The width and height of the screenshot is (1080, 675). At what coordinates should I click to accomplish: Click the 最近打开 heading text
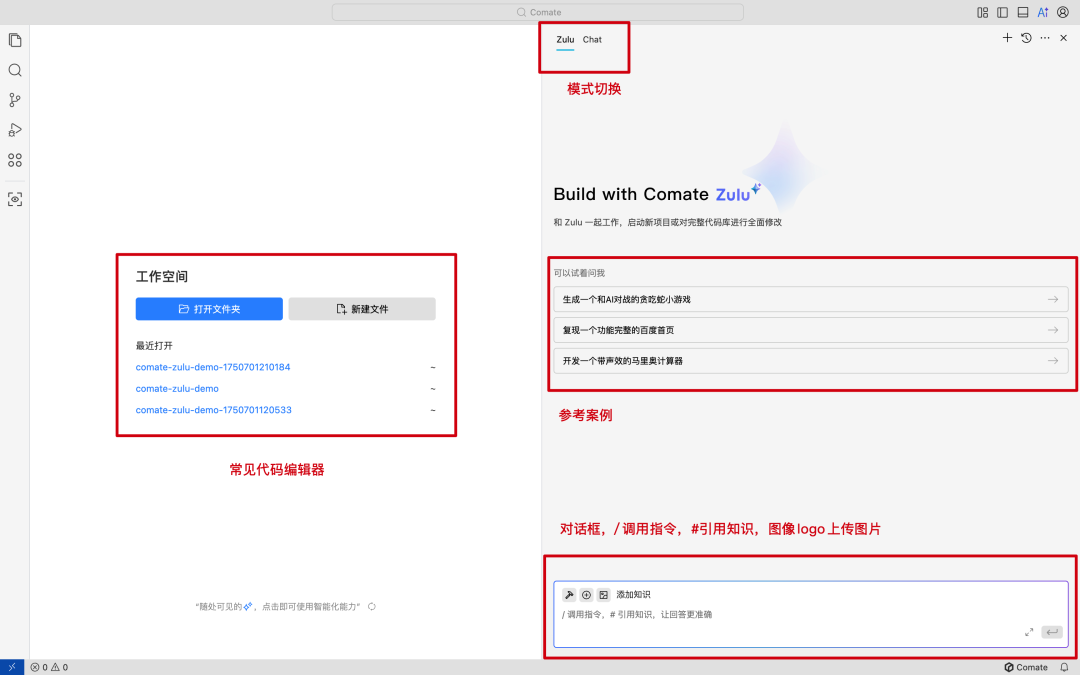(x=154, y=346)
